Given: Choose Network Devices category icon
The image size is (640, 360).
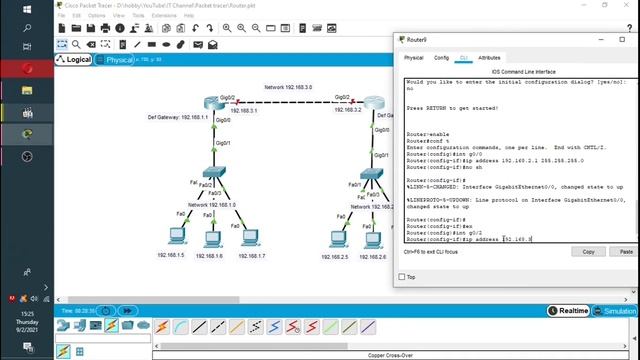Looking at the screenshot, I should pyautogui.click(x=63, y=325).
